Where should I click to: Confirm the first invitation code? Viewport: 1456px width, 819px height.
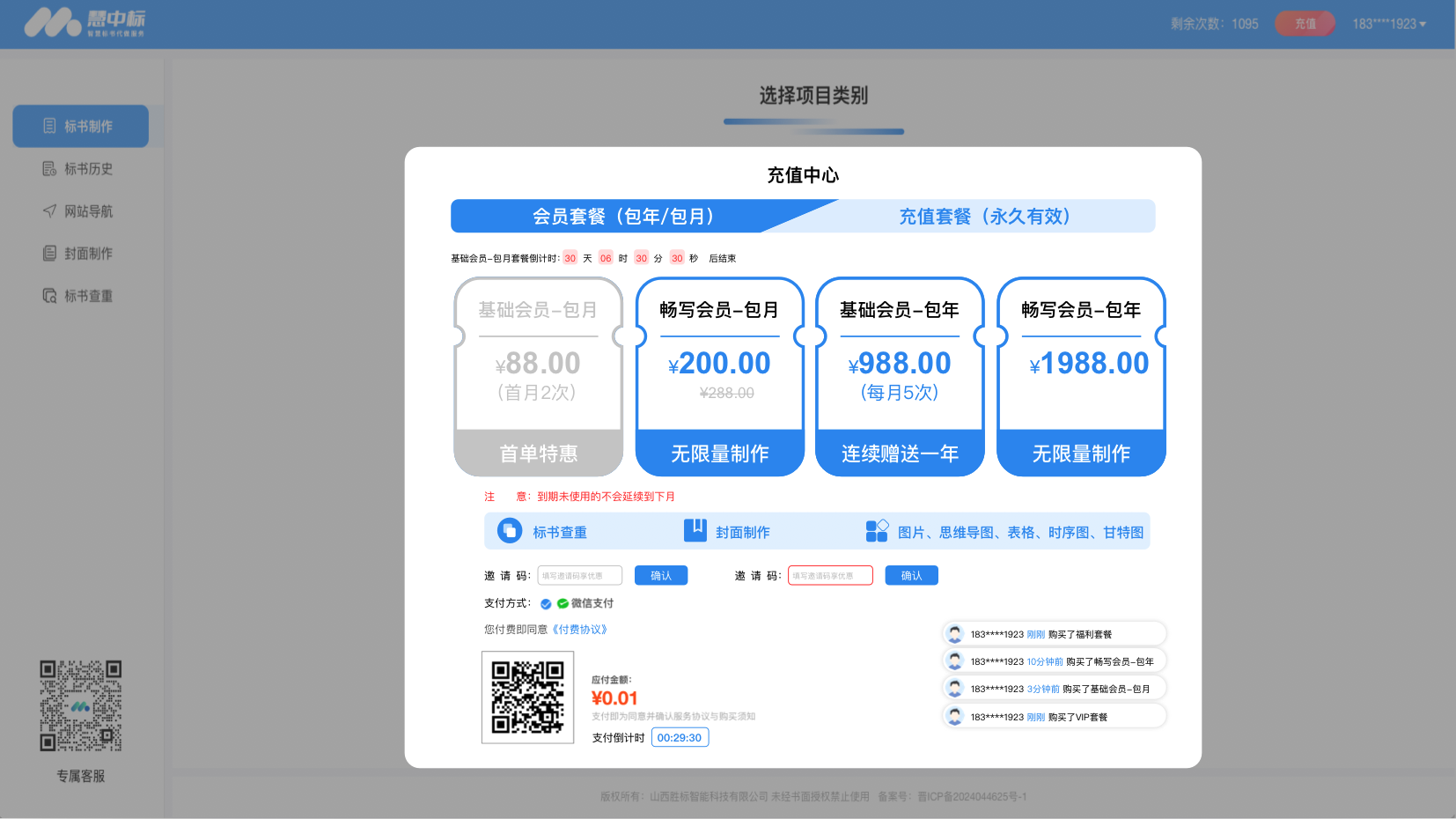pos(660,576)
